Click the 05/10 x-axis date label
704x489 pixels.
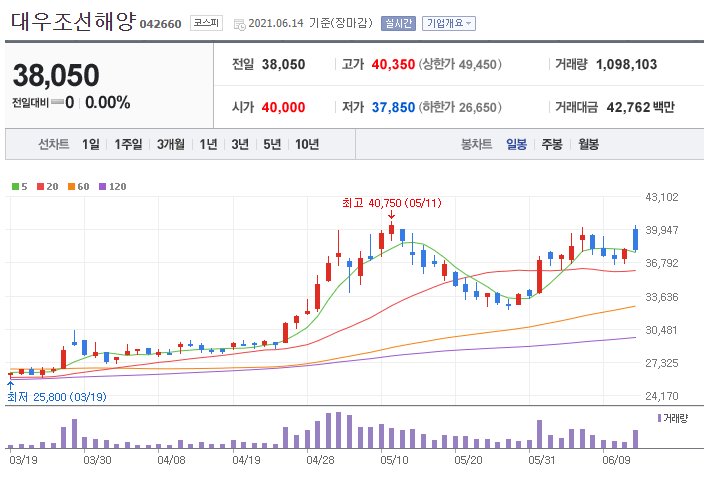(x=394, y=460)
